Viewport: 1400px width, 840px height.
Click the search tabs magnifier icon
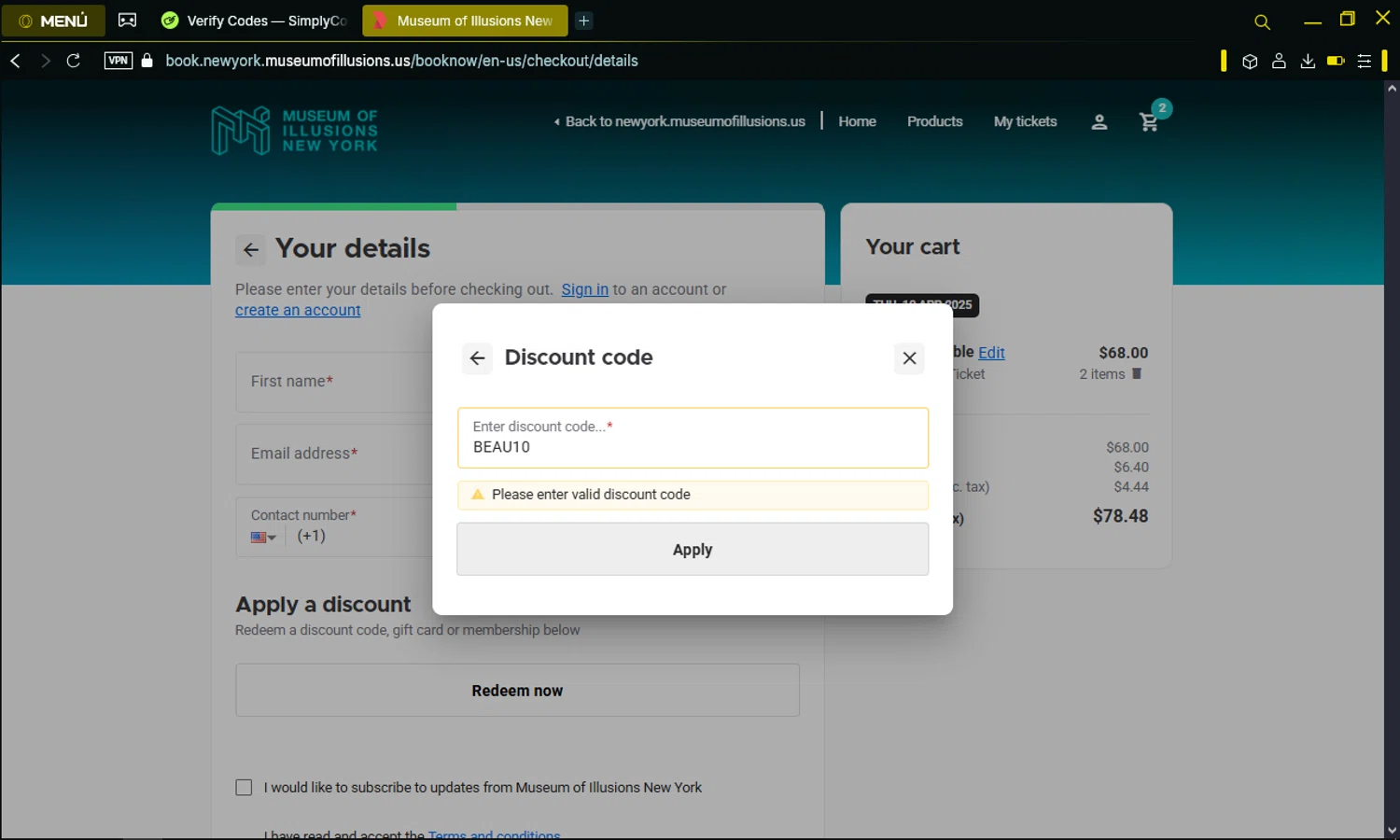point(1262,22)
